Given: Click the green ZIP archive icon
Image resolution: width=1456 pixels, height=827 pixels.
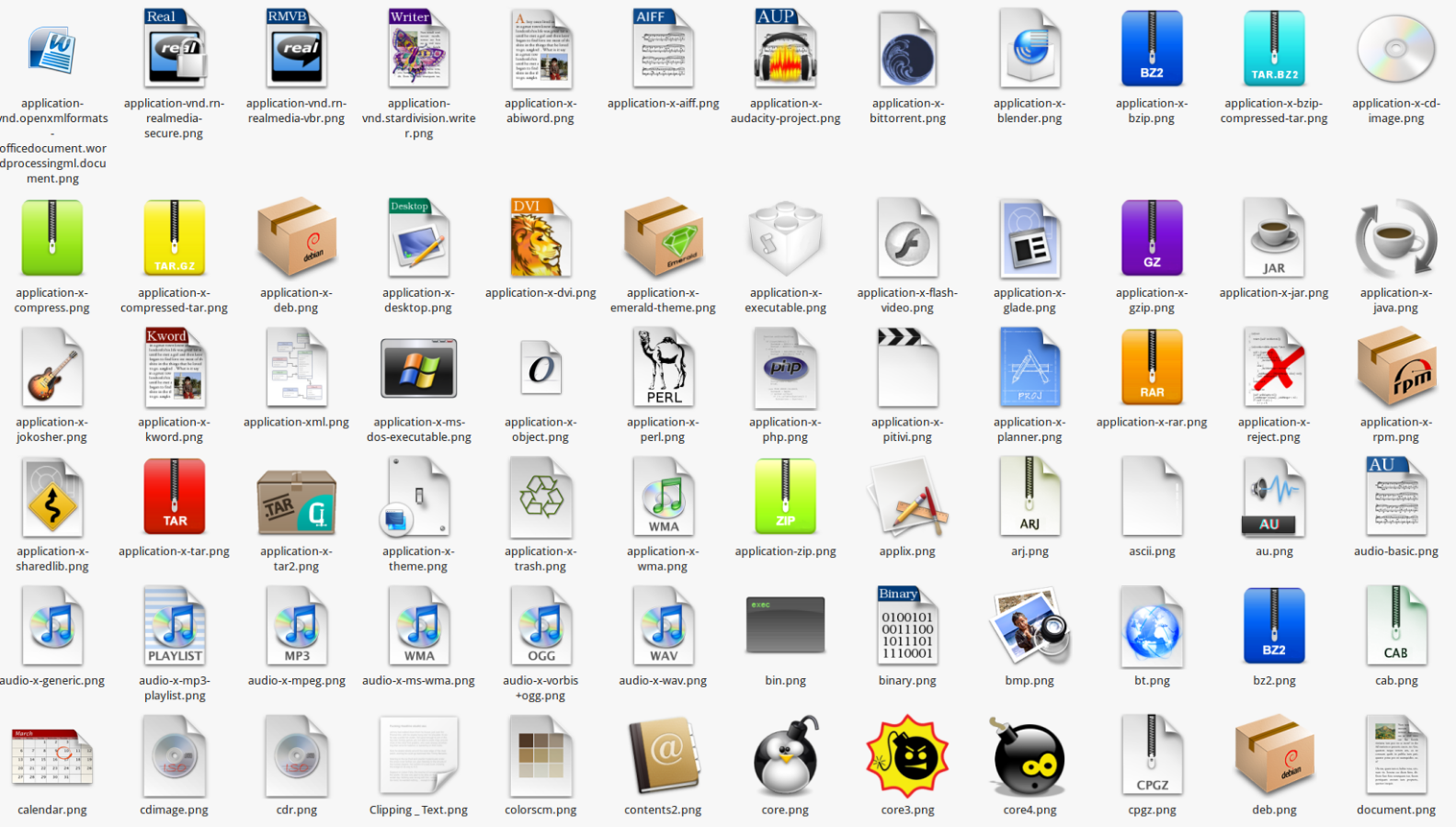Looking at the screenshot, I should tap(785, 497).
